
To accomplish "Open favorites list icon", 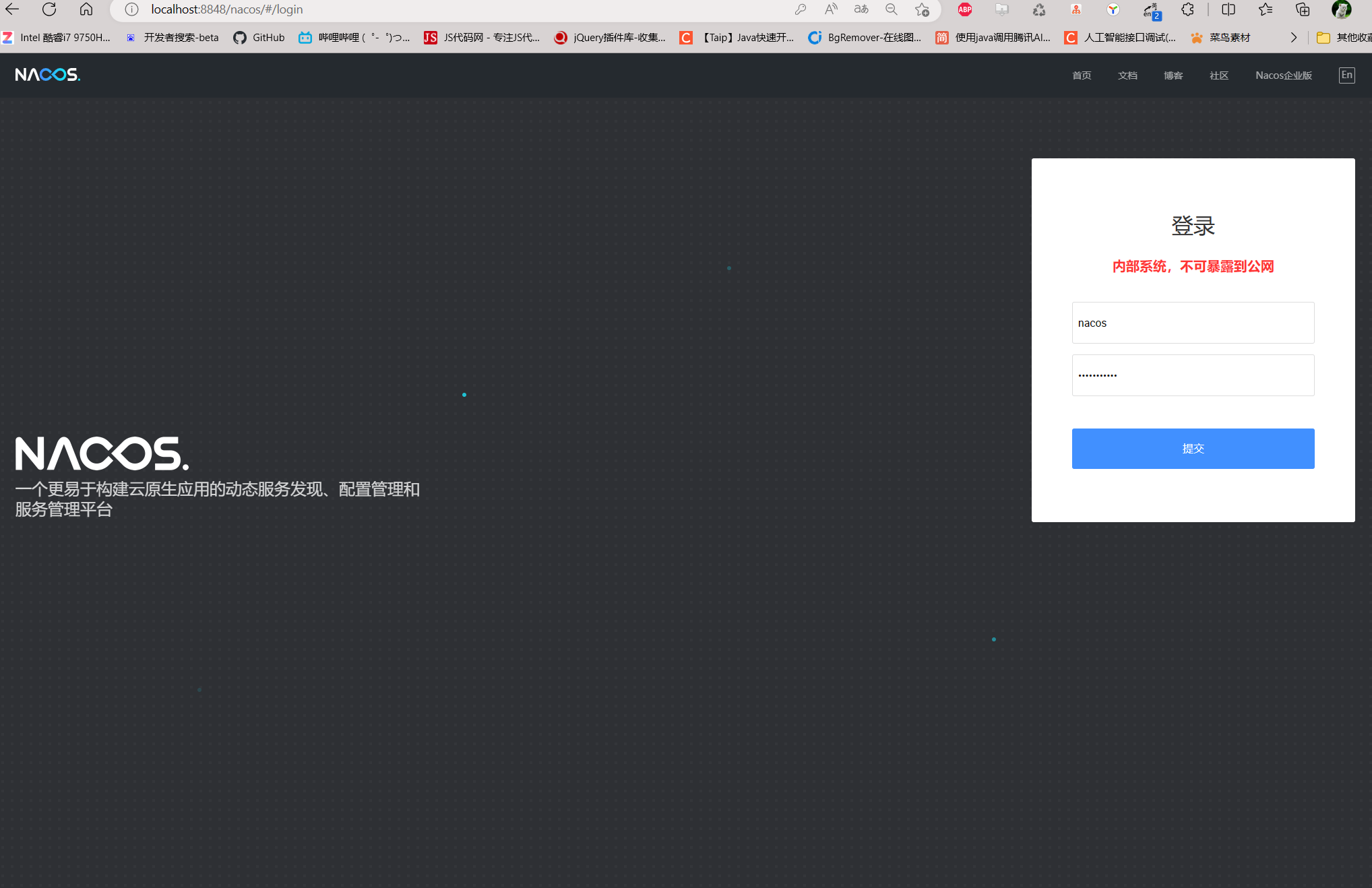I will point(1266,9).
